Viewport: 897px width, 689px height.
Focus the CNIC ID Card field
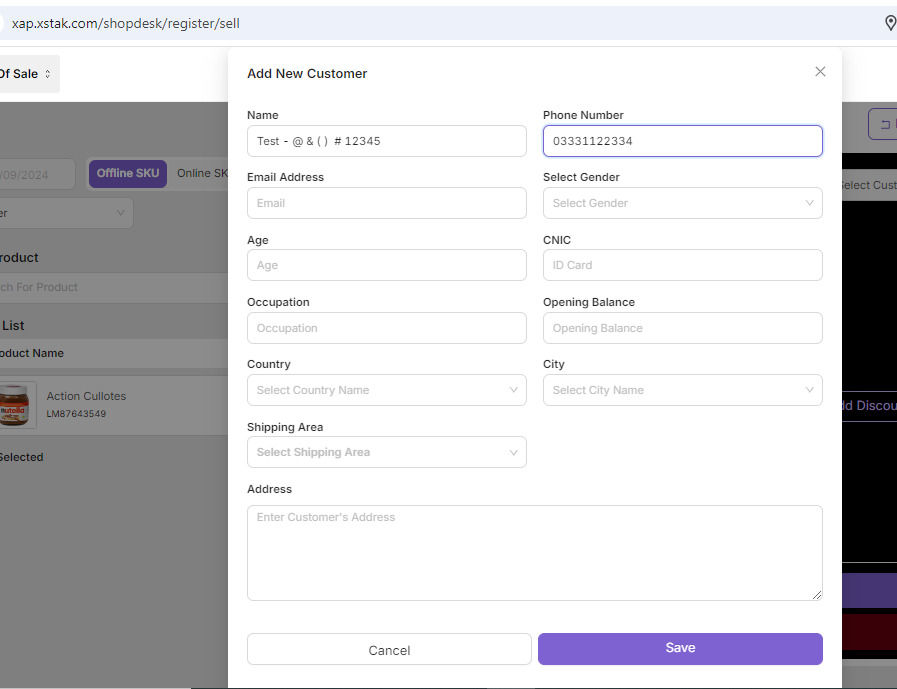pyautogui.click(x=682, y=265)
